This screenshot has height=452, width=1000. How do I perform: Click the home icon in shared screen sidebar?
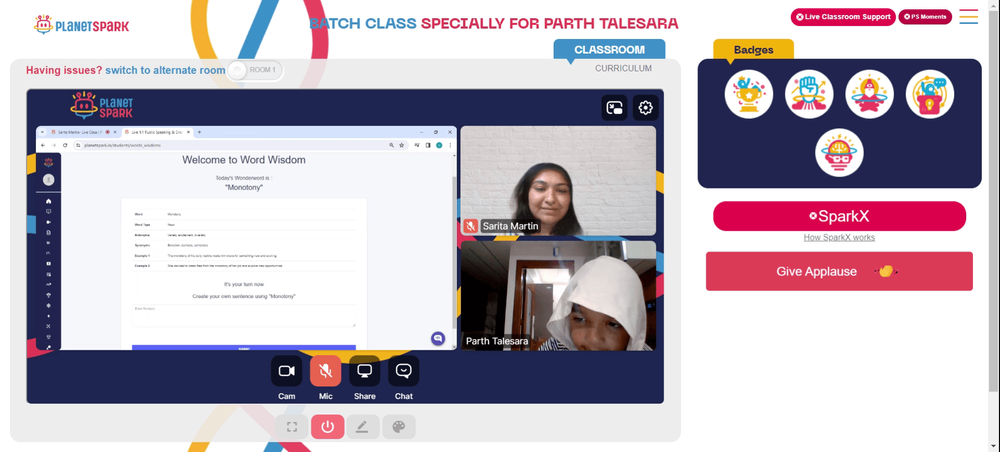coord(48,201)
